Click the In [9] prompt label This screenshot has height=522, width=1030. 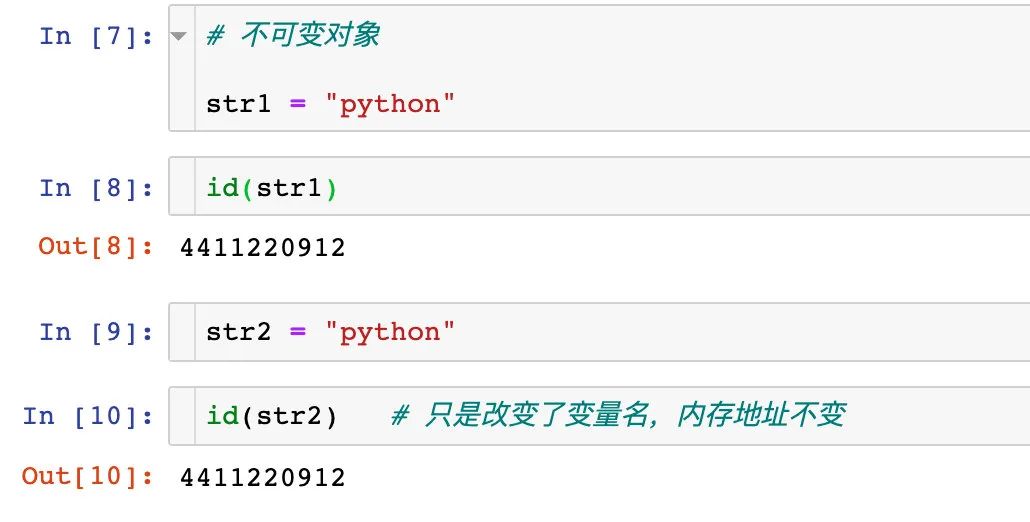(x=97, y=332)
